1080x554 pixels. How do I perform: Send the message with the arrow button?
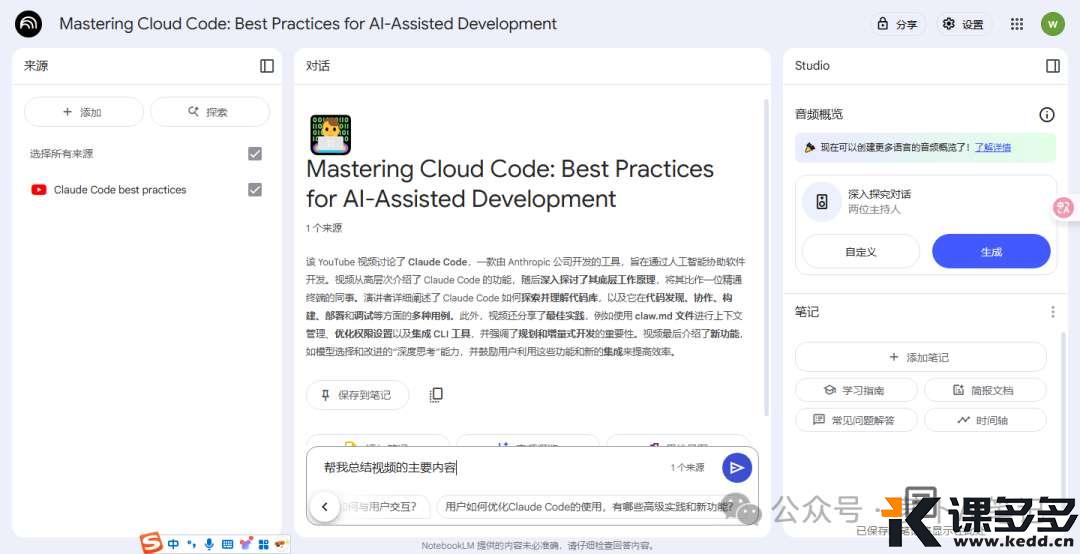tap(736, 468)
